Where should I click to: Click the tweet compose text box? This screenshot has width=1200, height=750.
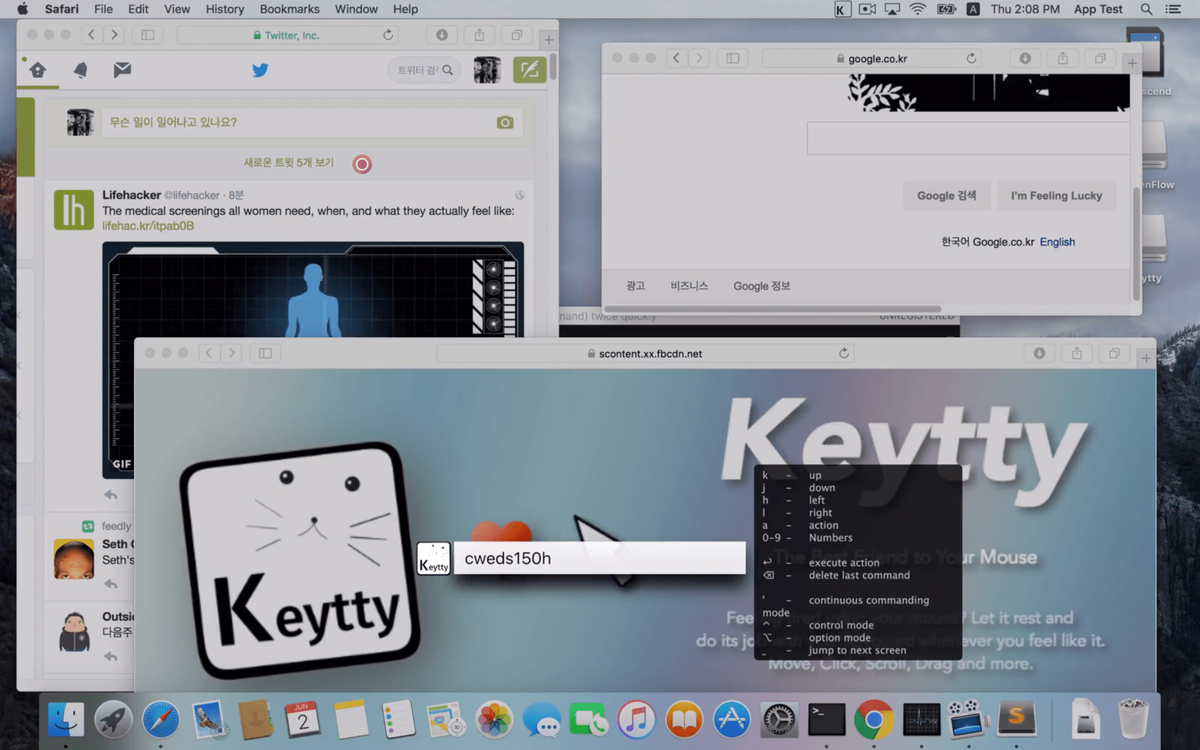click(310, 123)
